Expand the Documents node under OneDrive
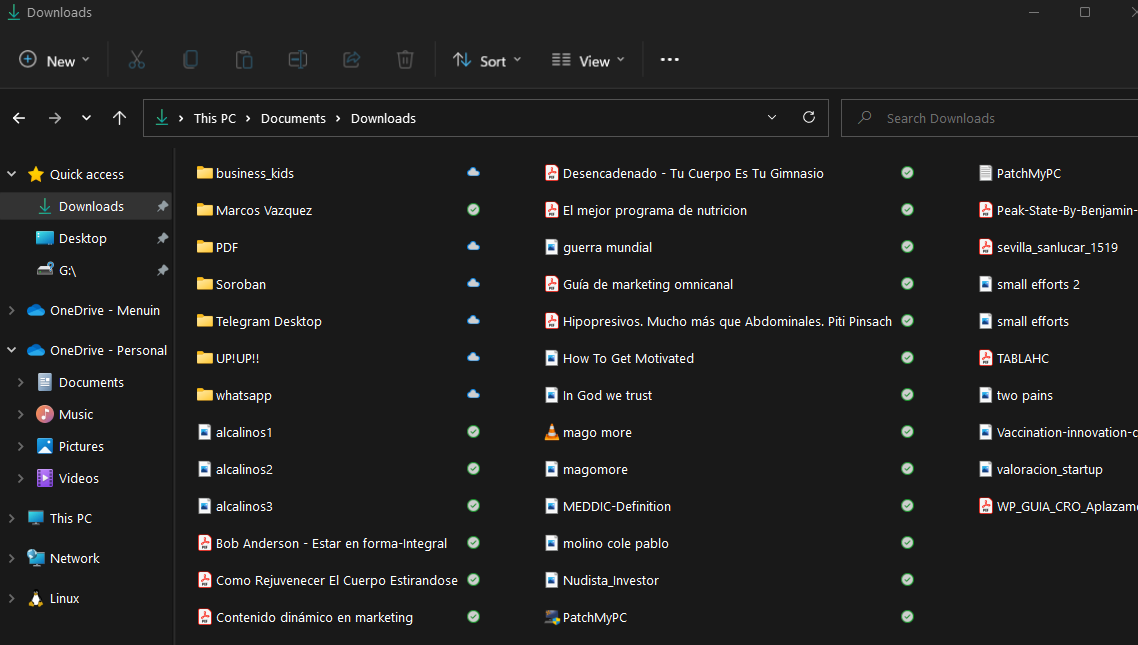This screenshot has height=645, width=1138. 21,382
